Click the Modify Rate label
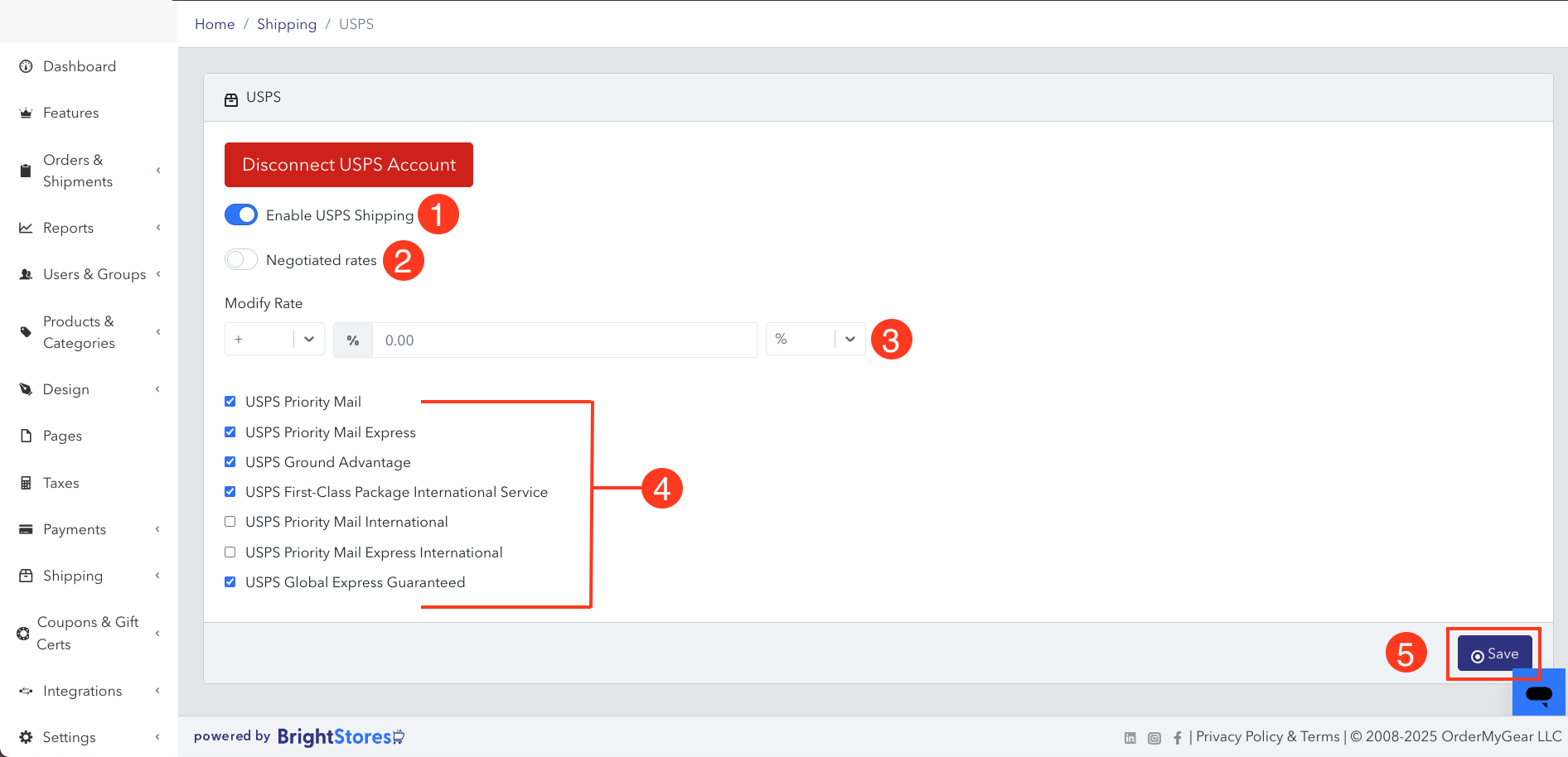This screenshot has height=757, width=1568. click(x=264, y=303)
